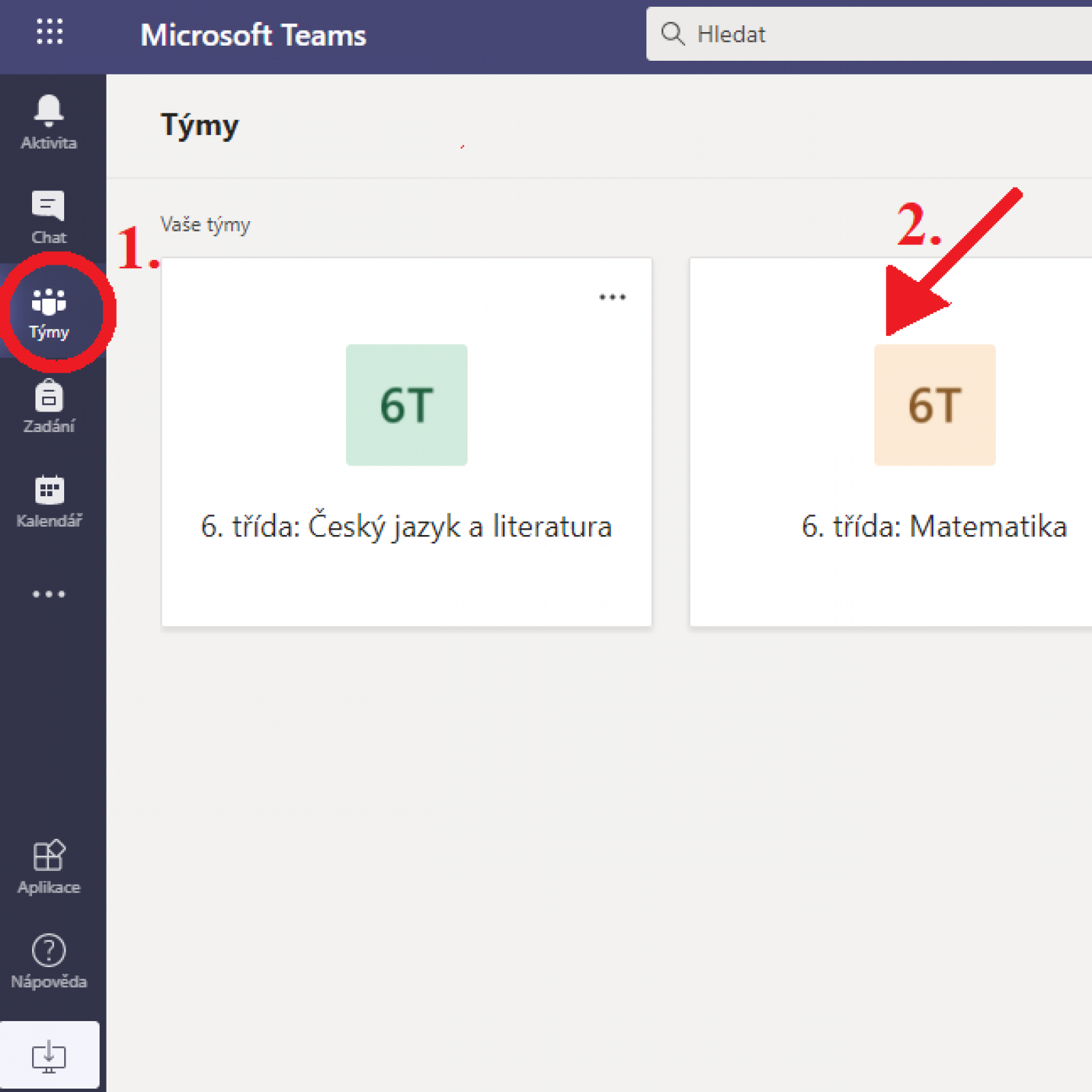
Task: Open Chat in the sidebar
Action: tap(48, 217)
